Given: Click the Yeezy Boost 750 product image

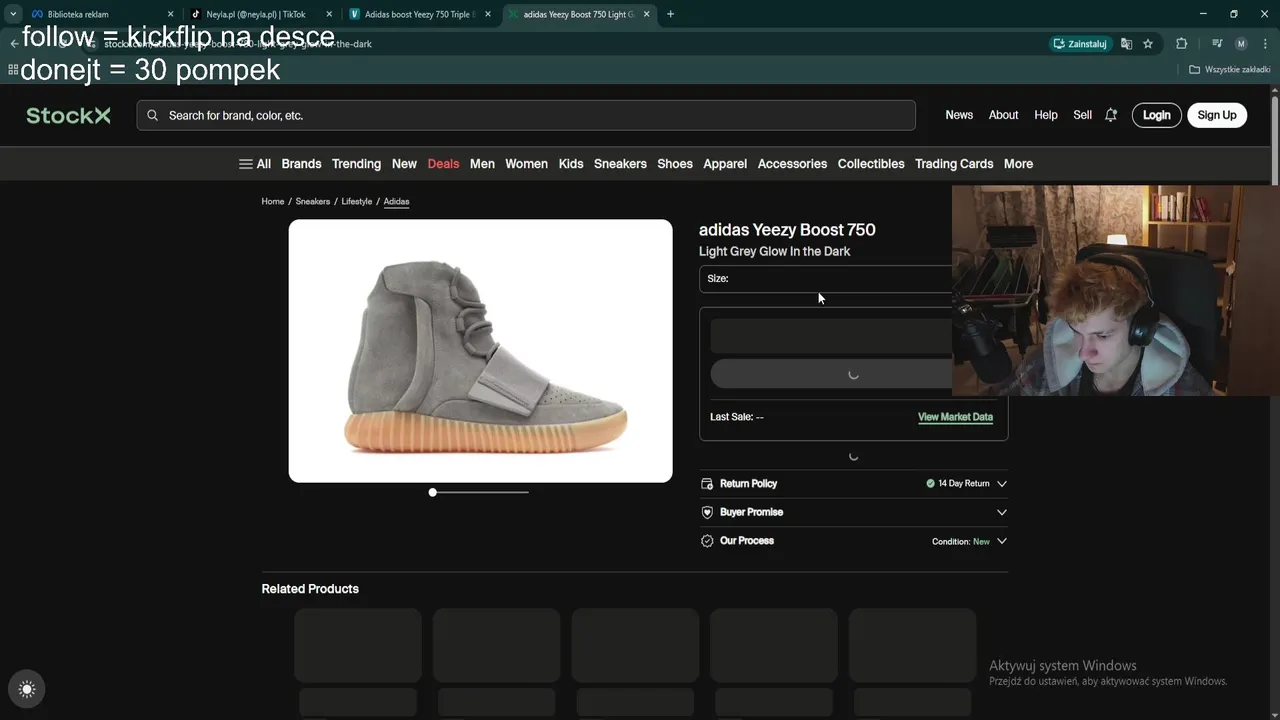Looking at the screenshot, I should (x=481, y=351).
